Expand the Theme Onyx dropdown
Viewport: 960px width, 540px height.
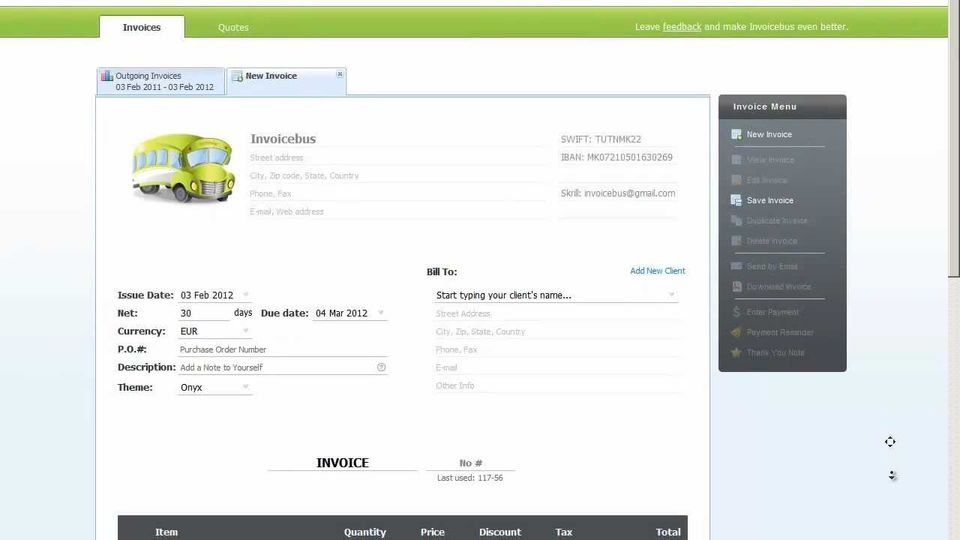click(246, 387)
